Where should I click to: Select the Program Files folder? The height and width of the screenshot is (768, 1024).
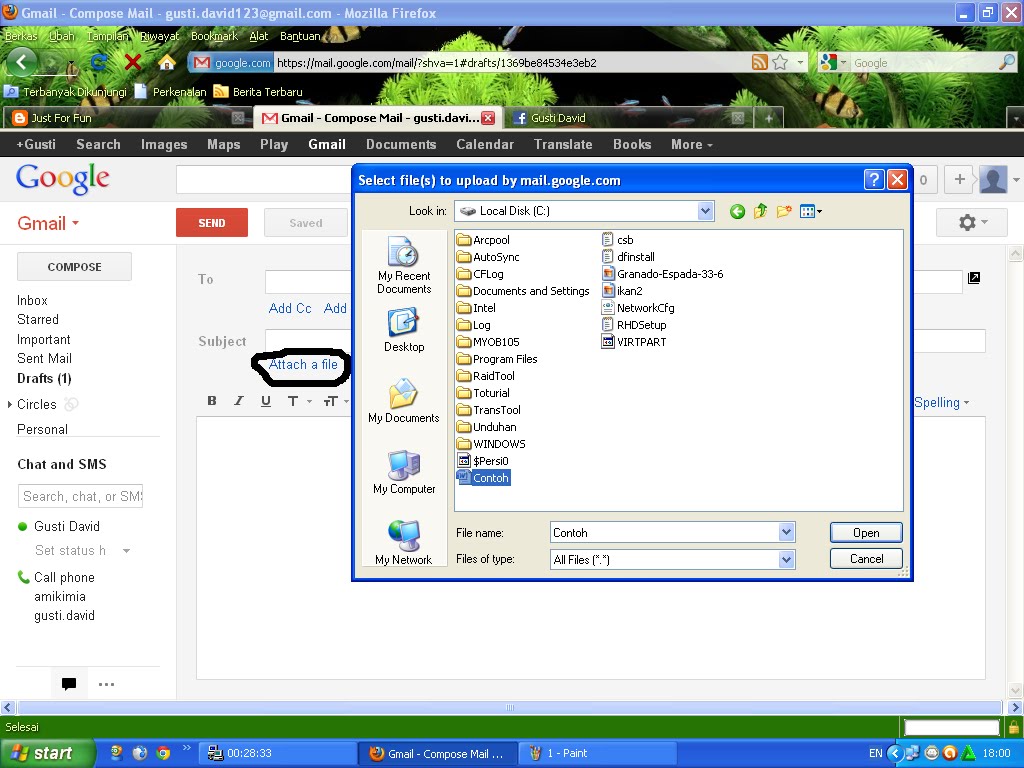[x=497, y=359]
